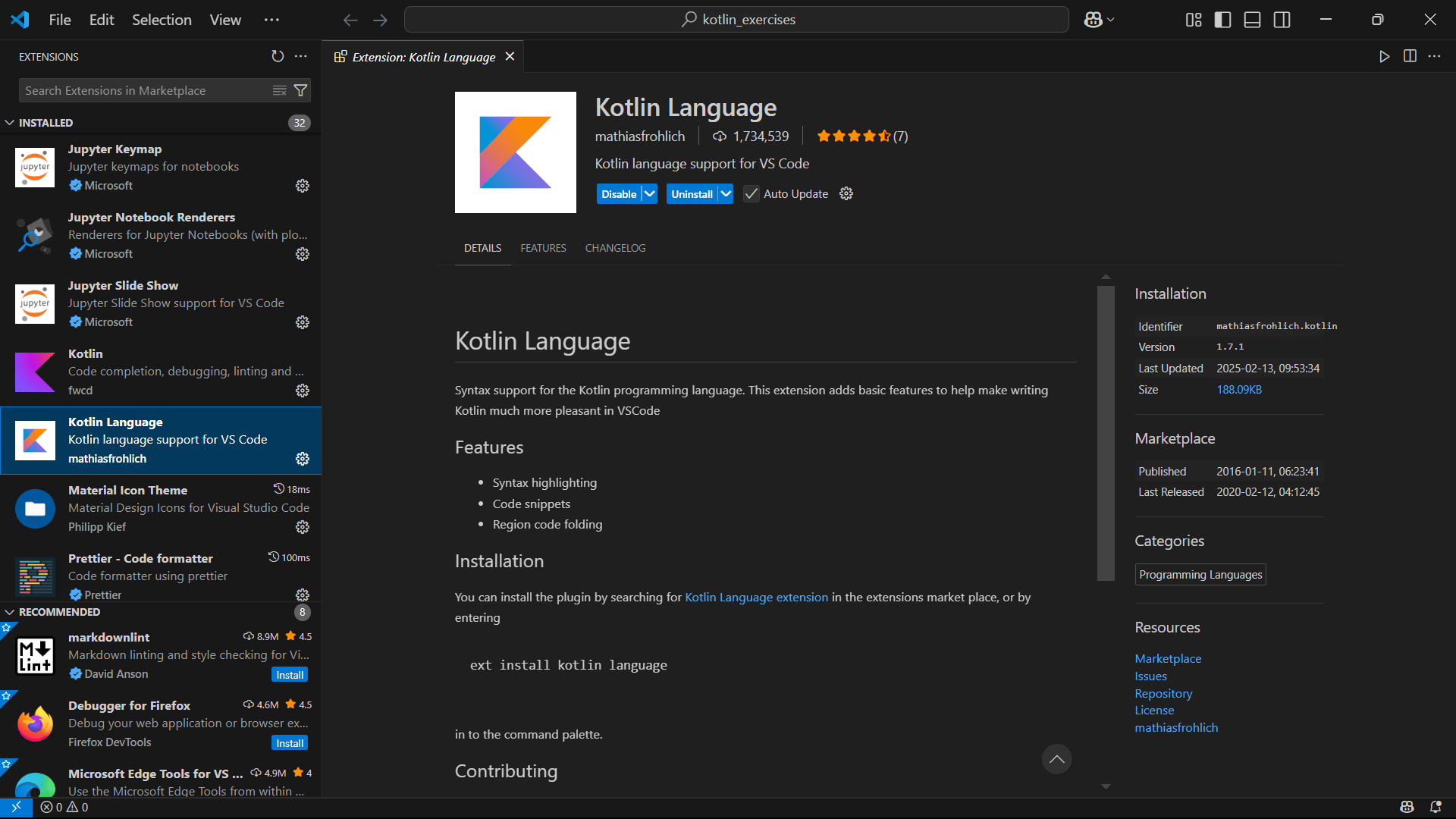Open Copilot chat menu in title bar
The image size is (1456, 819).
(x=1099, y=20)
